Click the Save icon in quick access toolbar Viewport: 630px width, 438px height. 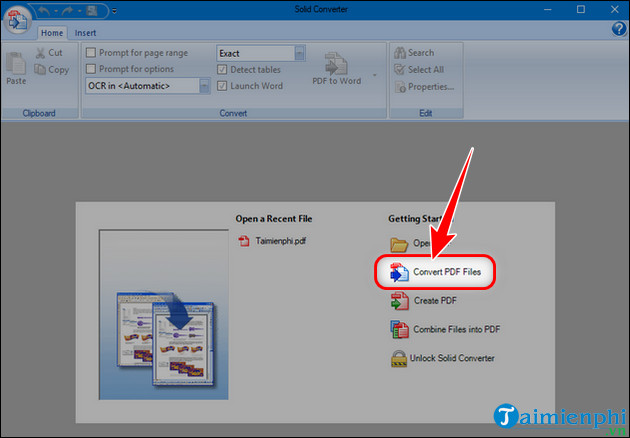coord(92,10)
